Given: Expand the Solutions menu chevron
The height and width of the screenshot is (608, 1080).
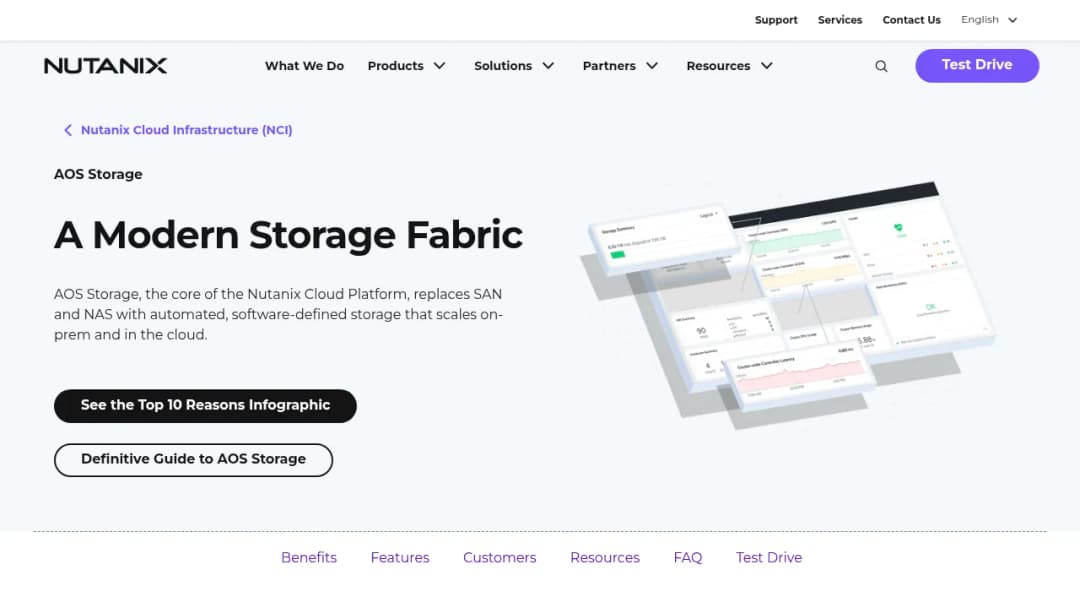Looking at the screenshot, I should [548, 66].
